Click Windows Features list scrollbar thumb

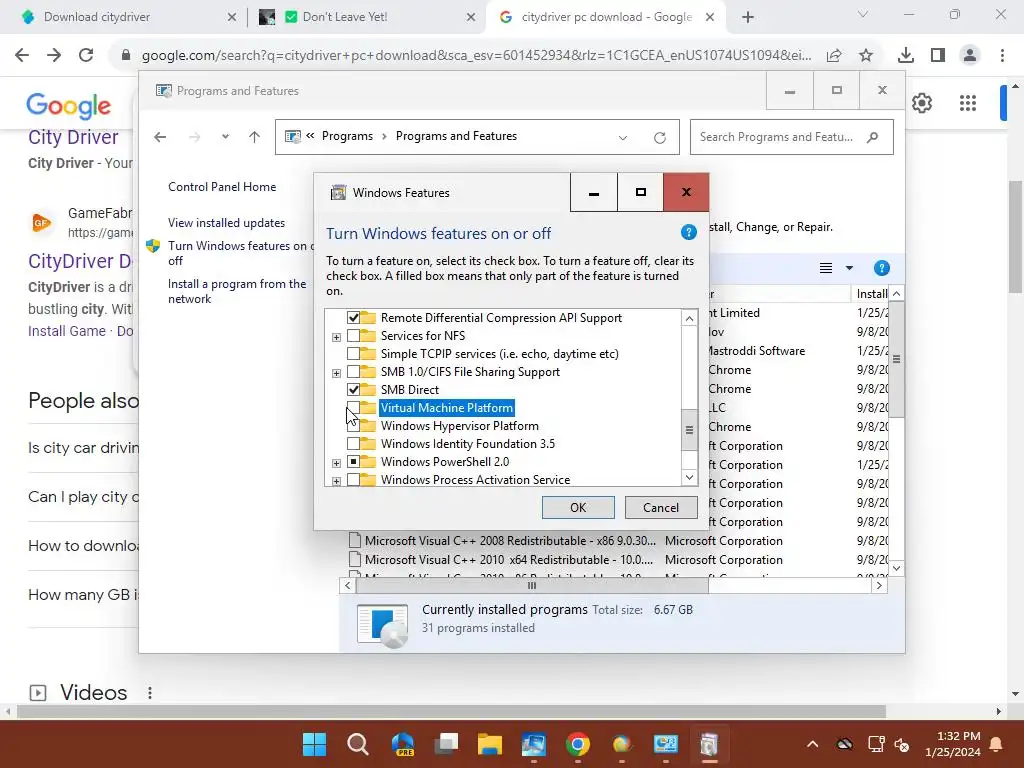pos(689,430)
